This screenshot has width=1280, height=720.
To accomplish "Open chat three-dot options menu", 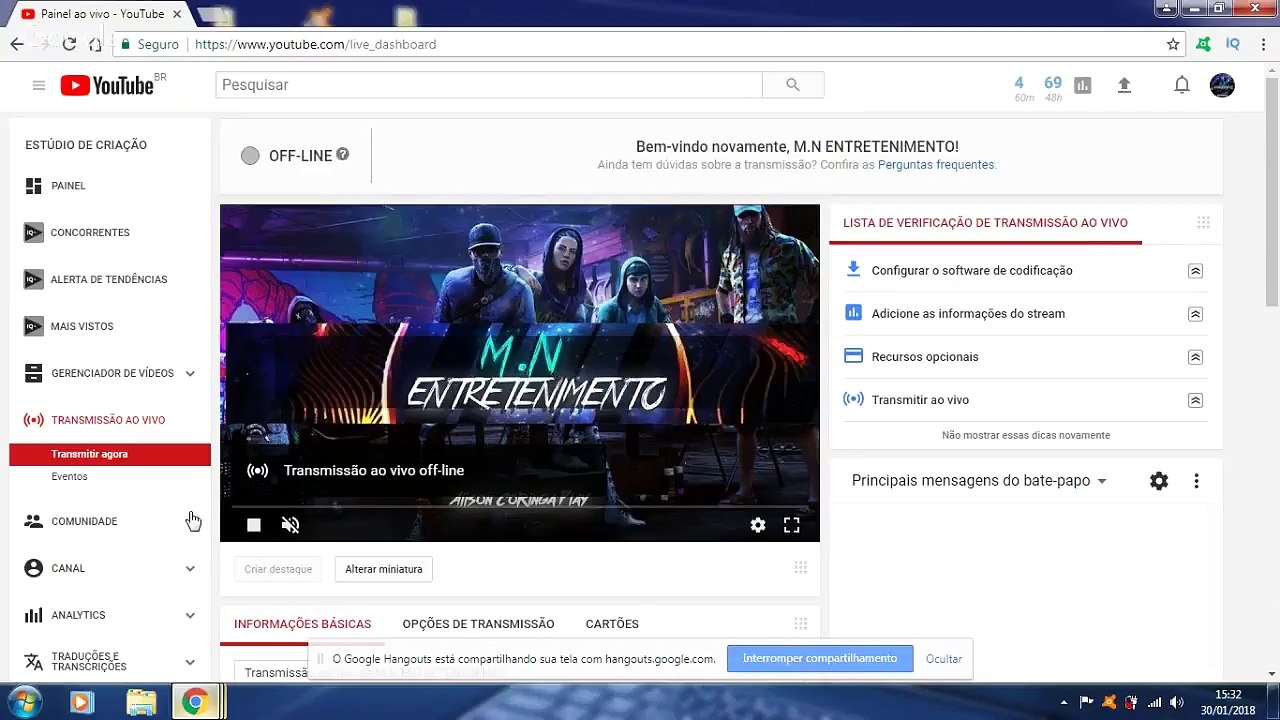I will click(1196, 481).
